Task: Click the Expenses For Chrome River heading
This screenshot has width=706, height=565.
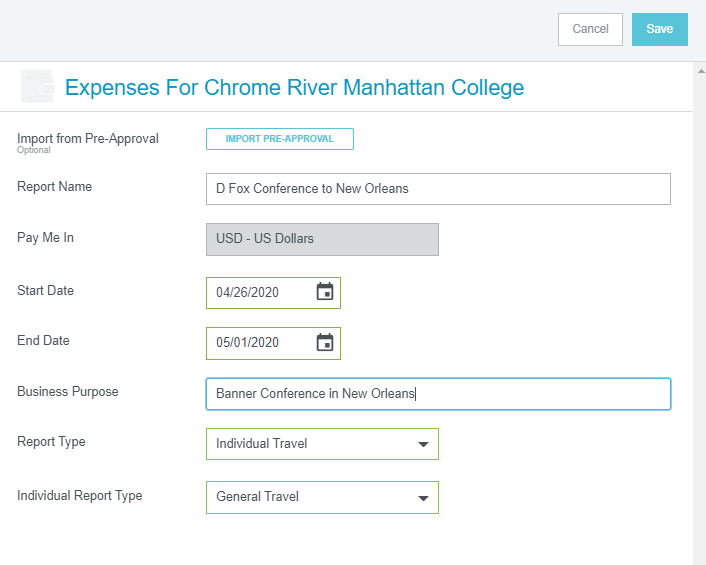Action: [x=294, y=87]
